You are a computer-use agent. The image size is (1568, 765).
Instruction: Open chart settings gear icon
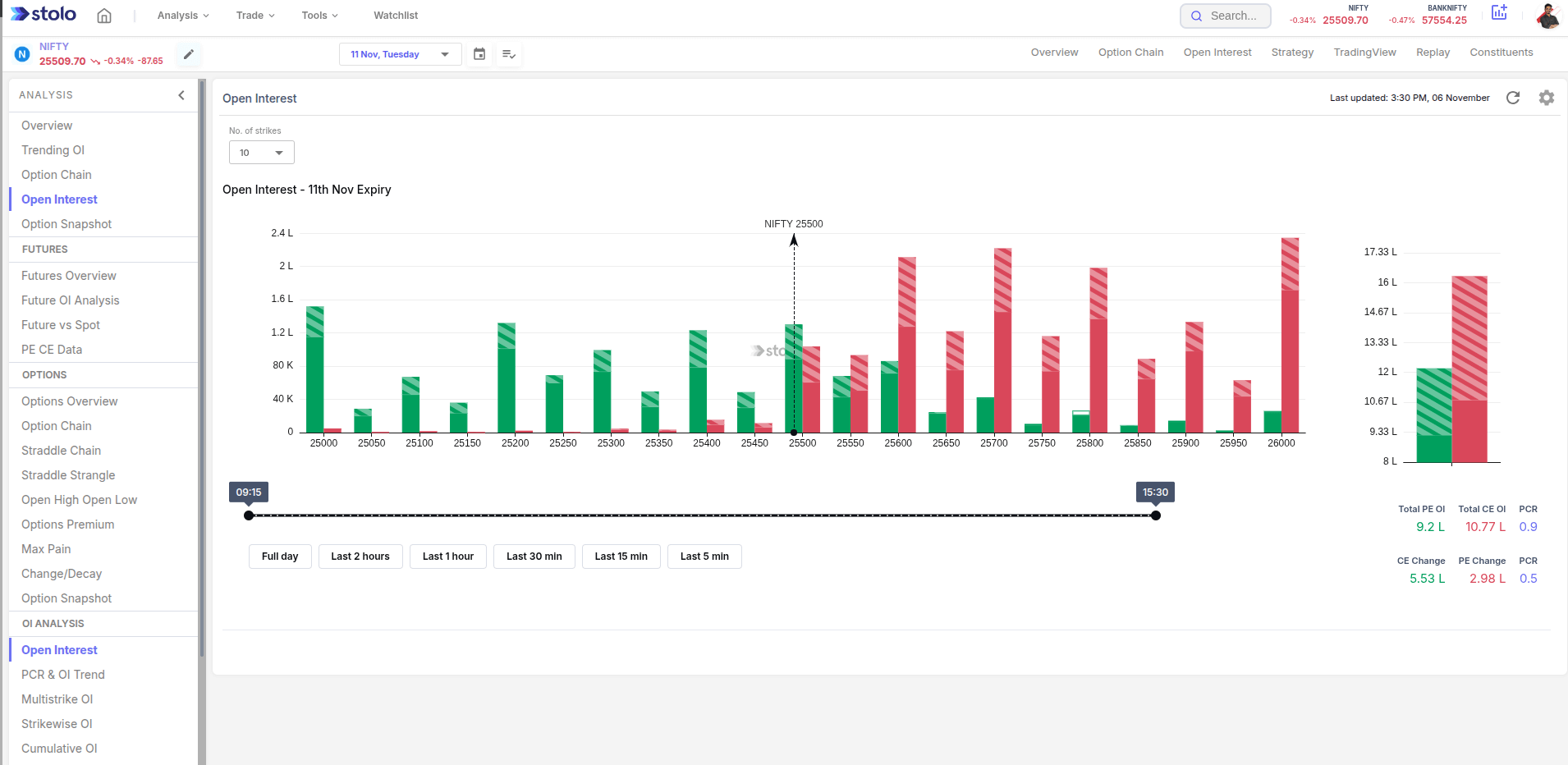click(1547, 98)
